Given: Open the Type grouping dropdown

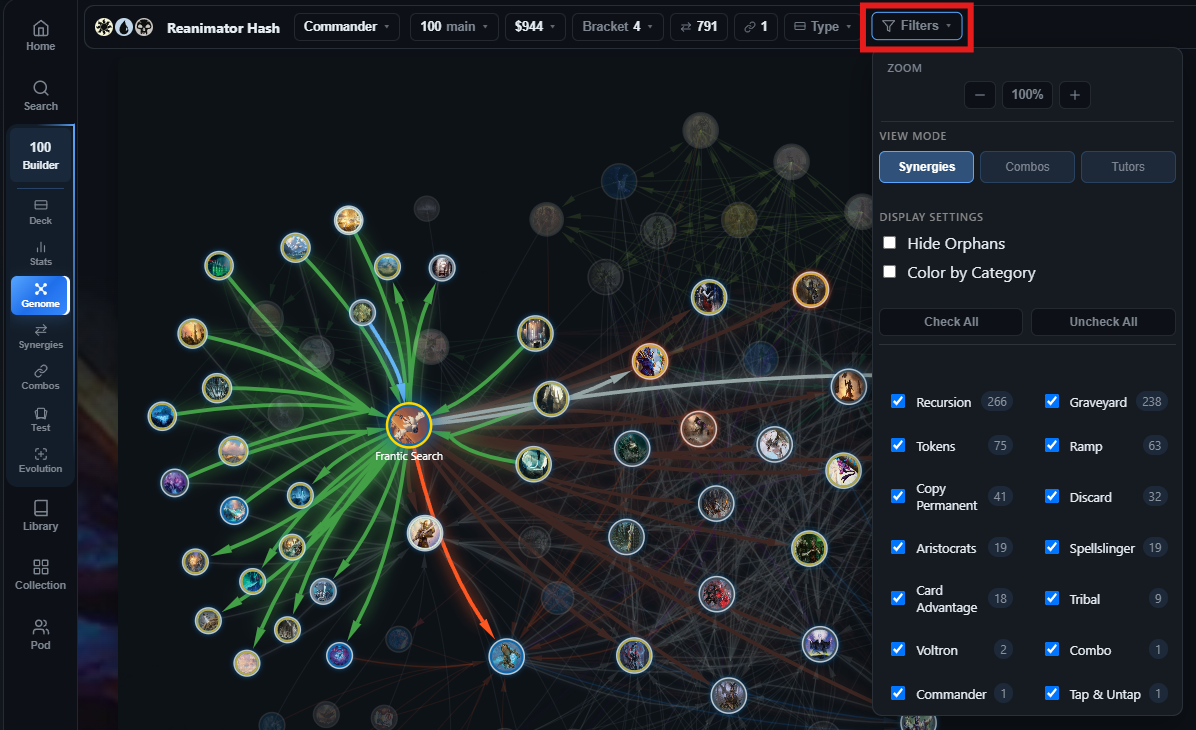Looking at the screenshot, I should 821,27.
